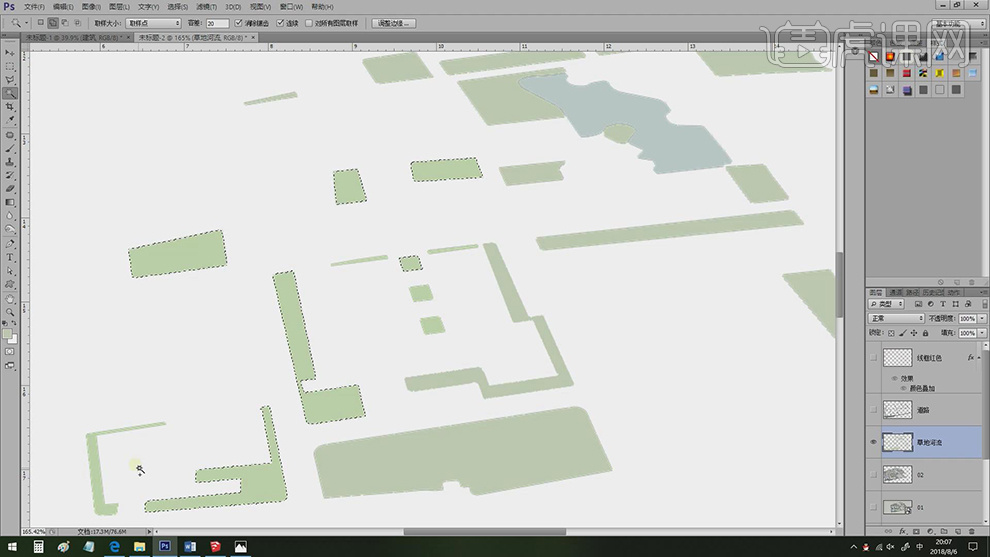
Task: Select the Brush tool
Action: [9, 148]
